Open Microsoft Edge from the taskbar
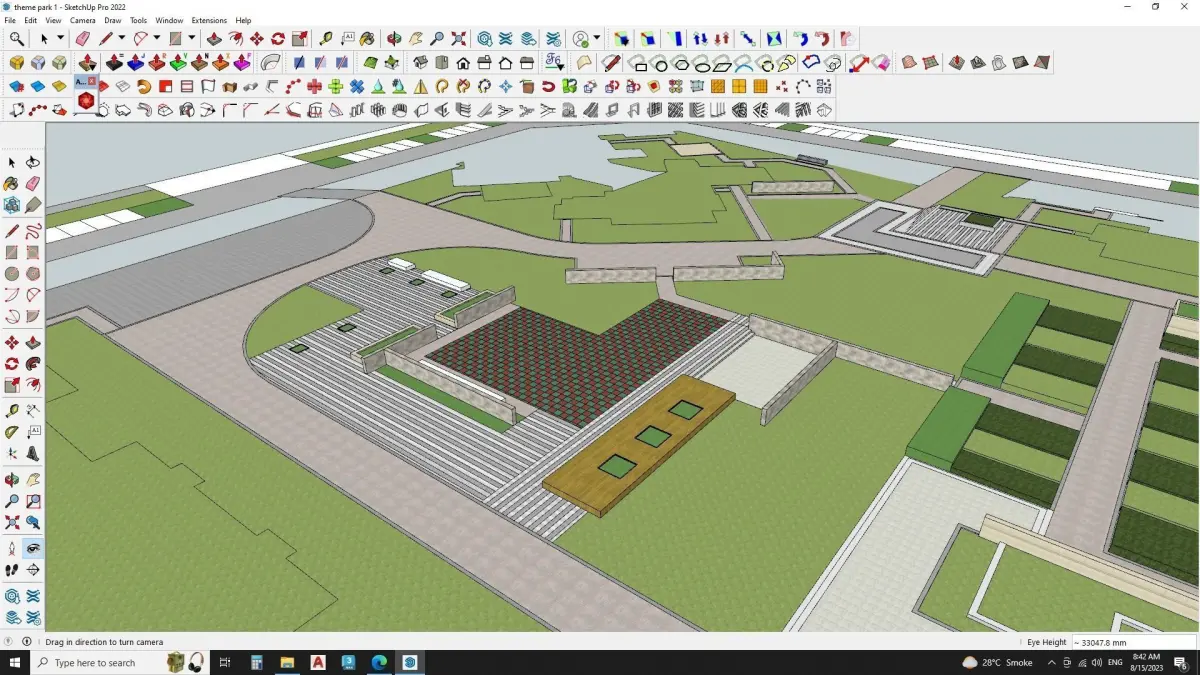Screen dimensions: 1200x675 pos(379,663)
